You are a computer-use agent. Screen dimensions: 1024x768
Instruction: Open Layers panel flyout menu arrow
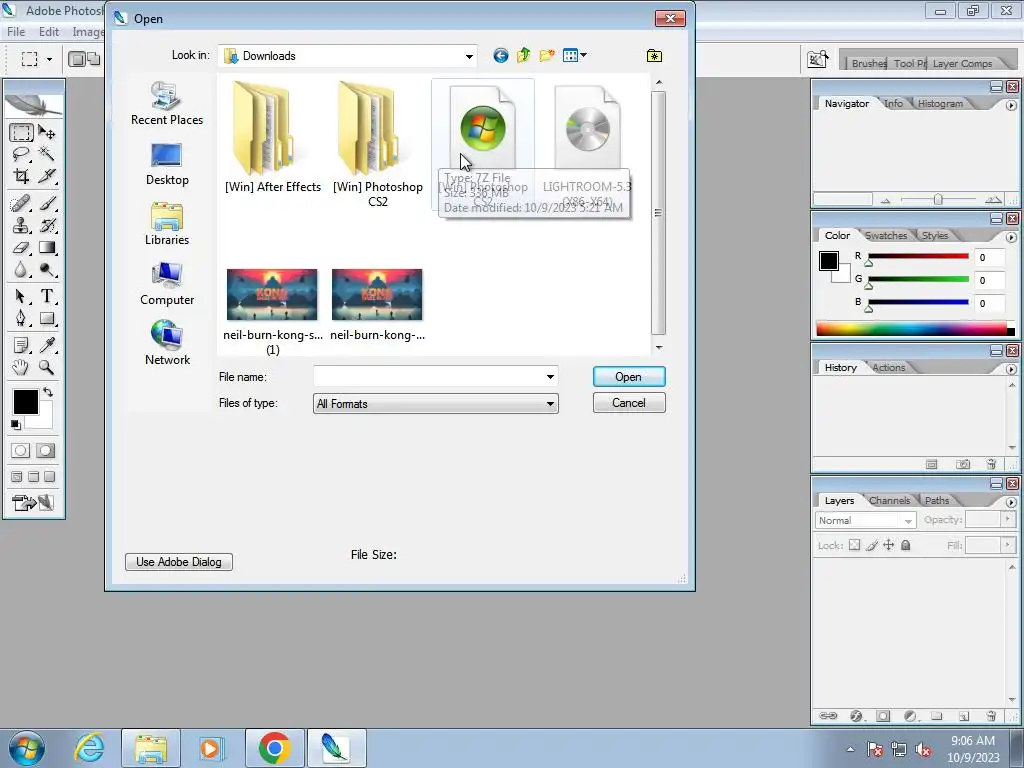1011,502
